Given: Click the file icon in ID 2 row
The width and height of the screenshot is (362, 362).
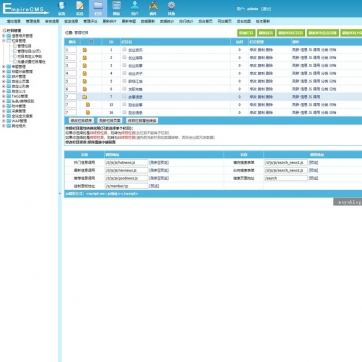Looking at the screenshot, I should coord(85,58).
